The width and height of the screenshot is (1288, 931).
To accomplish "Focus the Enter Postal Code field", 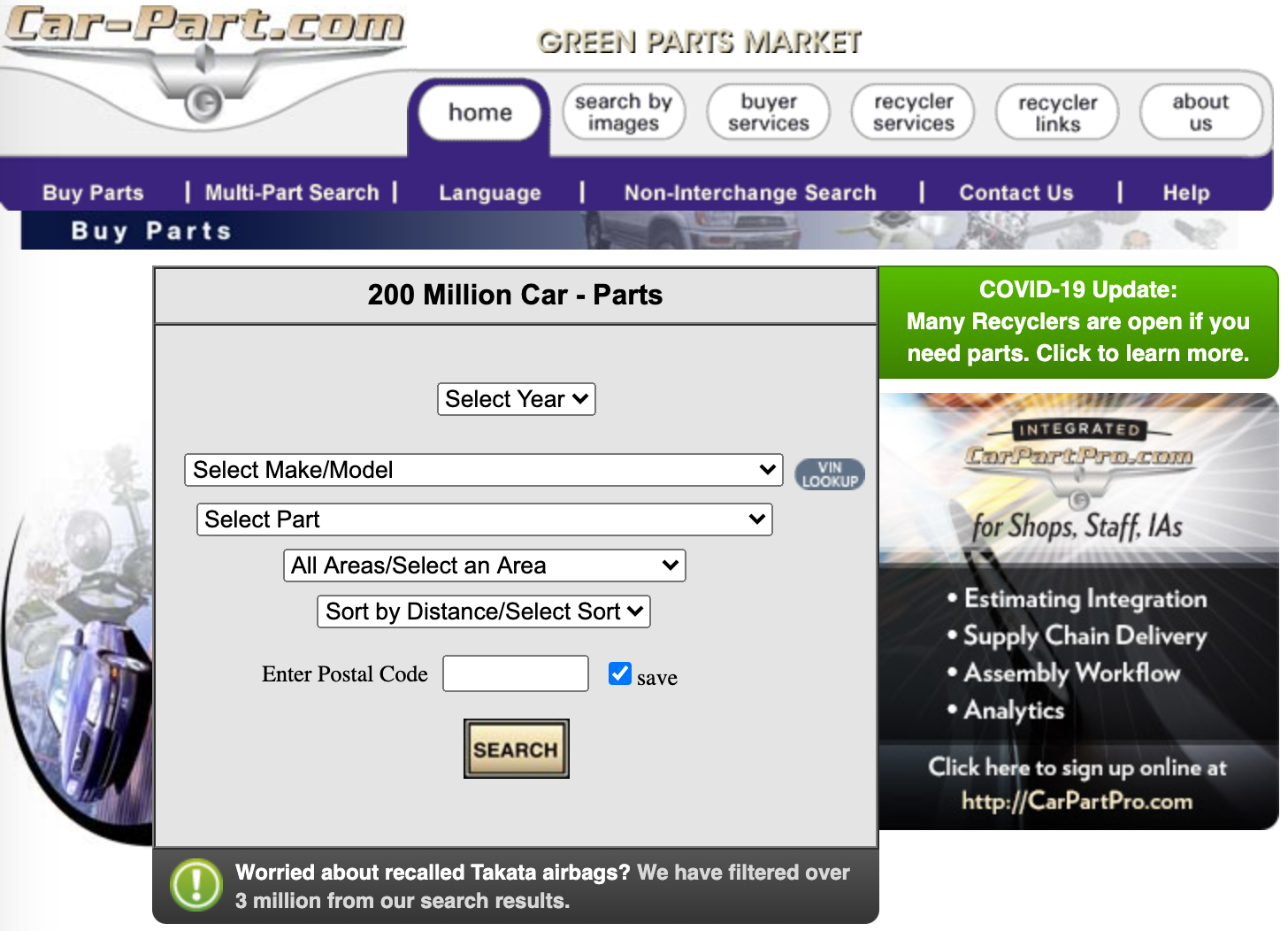I will 516,673.
